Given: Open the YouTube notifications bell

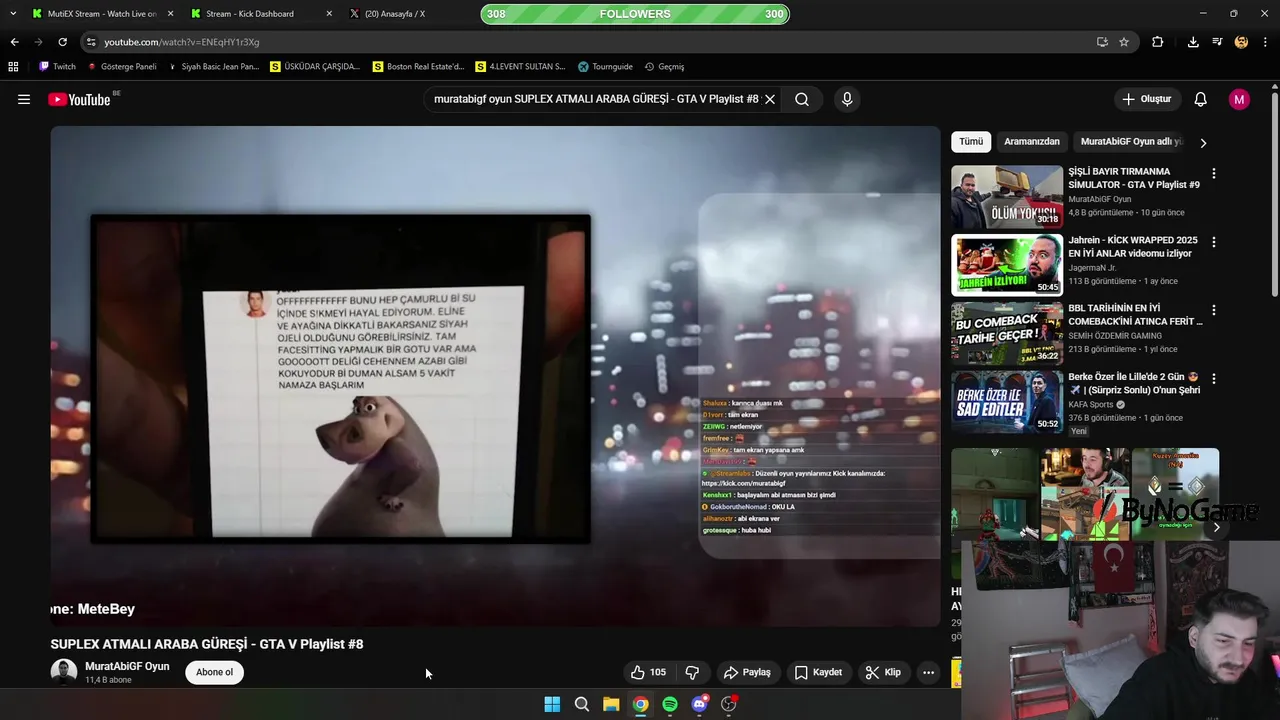Looking at the screenshot, I should point(1201,99).
